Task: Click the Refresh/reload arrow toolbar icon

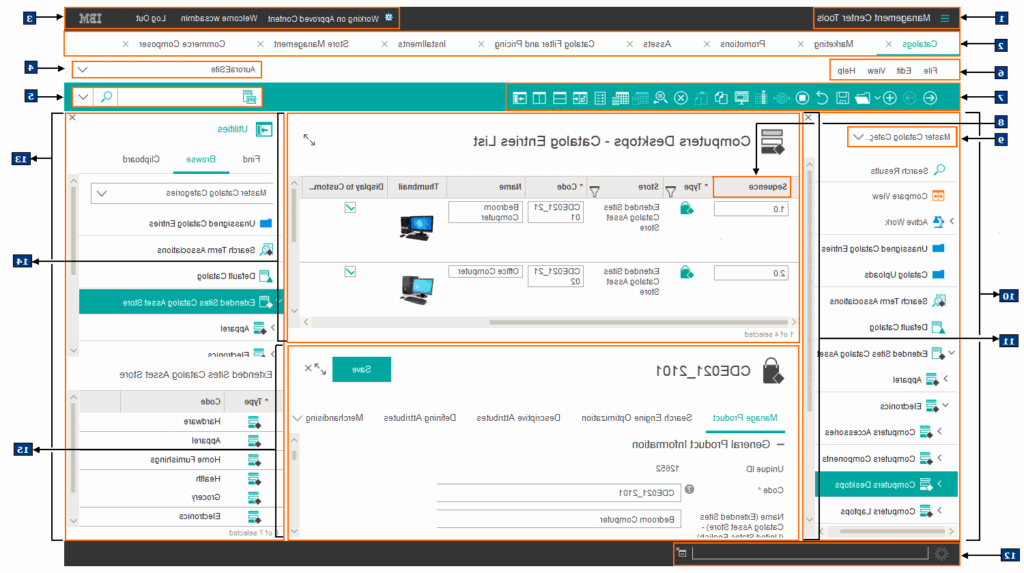Action: coord(821,97)
